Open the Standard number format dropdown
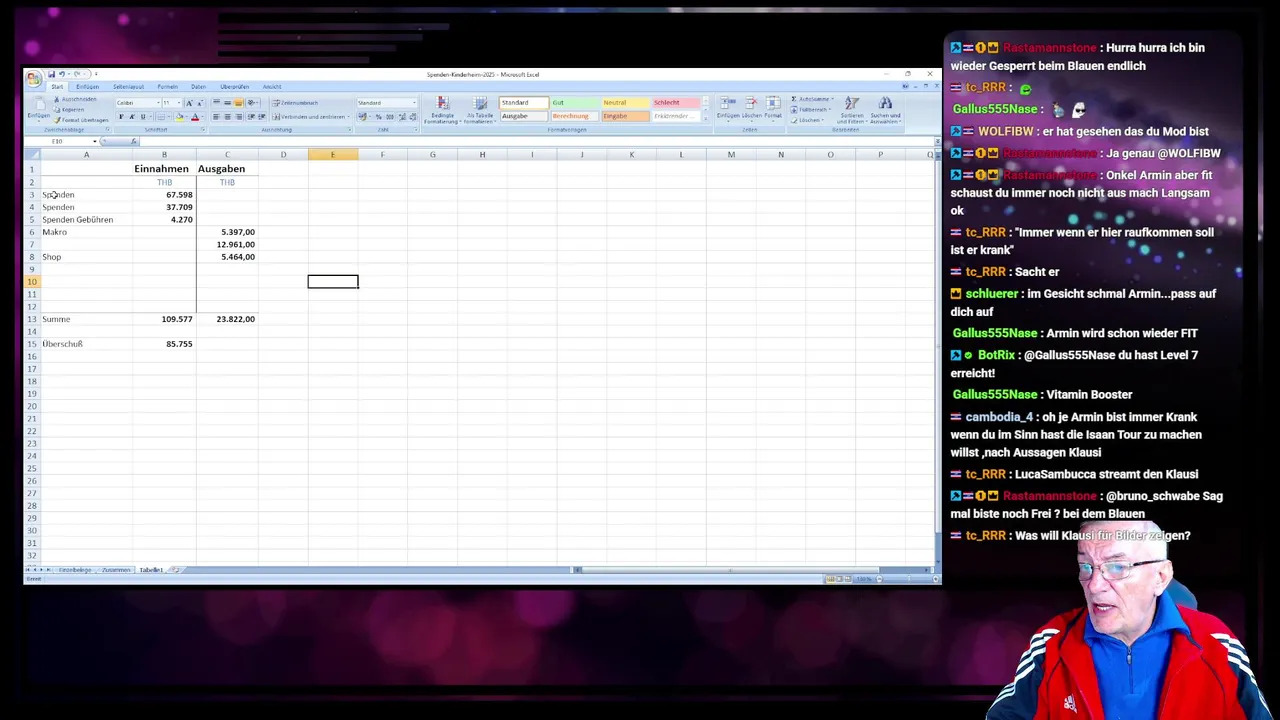This screenshot has width=1280, height=720. [414, 103]
